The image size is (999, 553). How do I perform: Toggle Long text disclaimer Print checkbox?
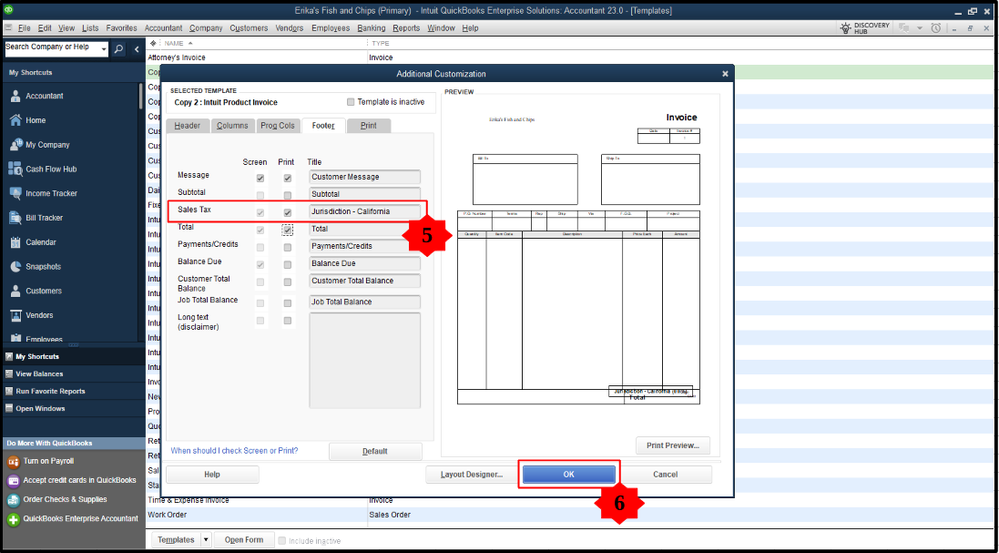287,320
